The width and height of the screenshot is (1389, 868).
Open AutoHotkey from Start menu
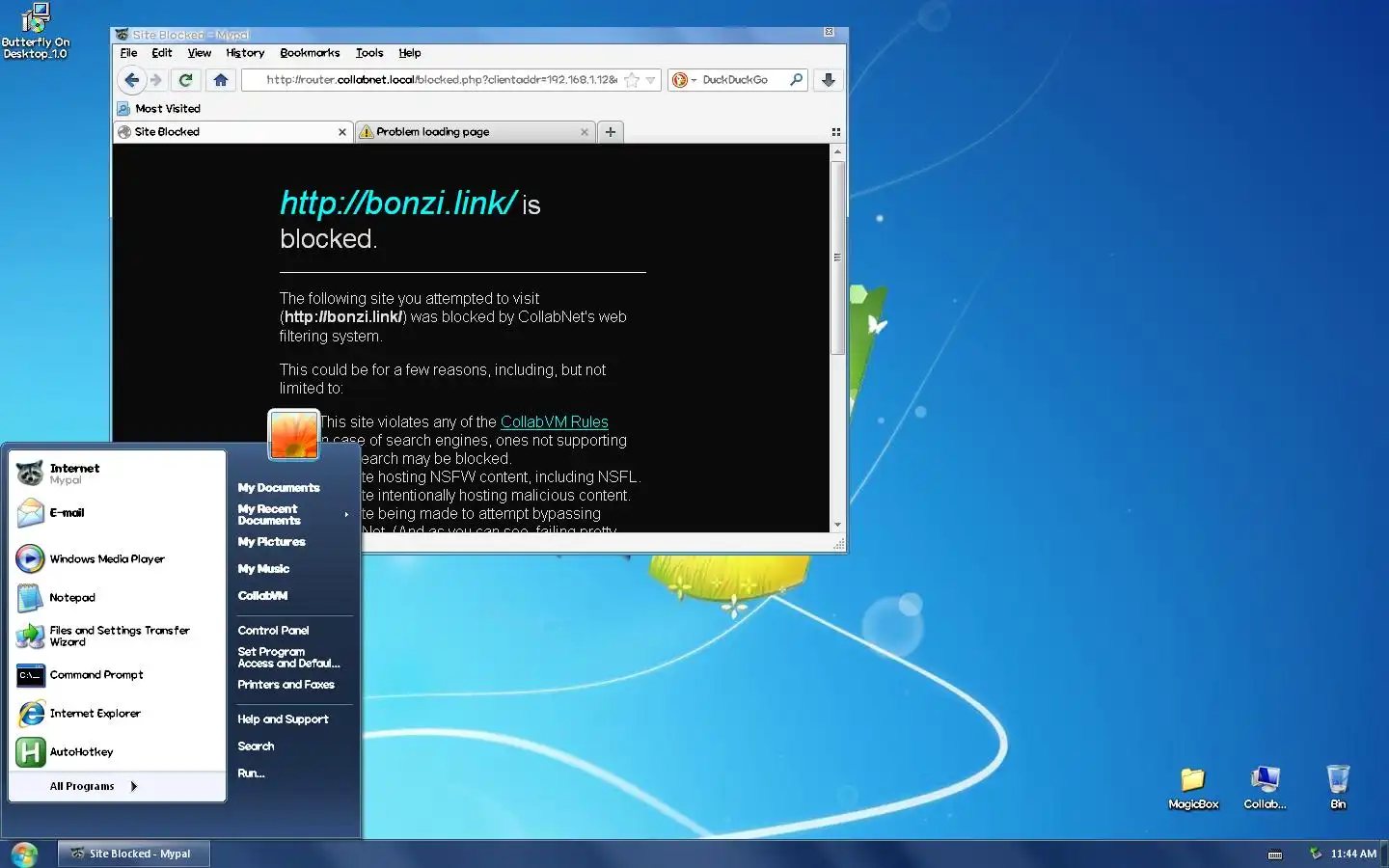click(x=118, y=752)
